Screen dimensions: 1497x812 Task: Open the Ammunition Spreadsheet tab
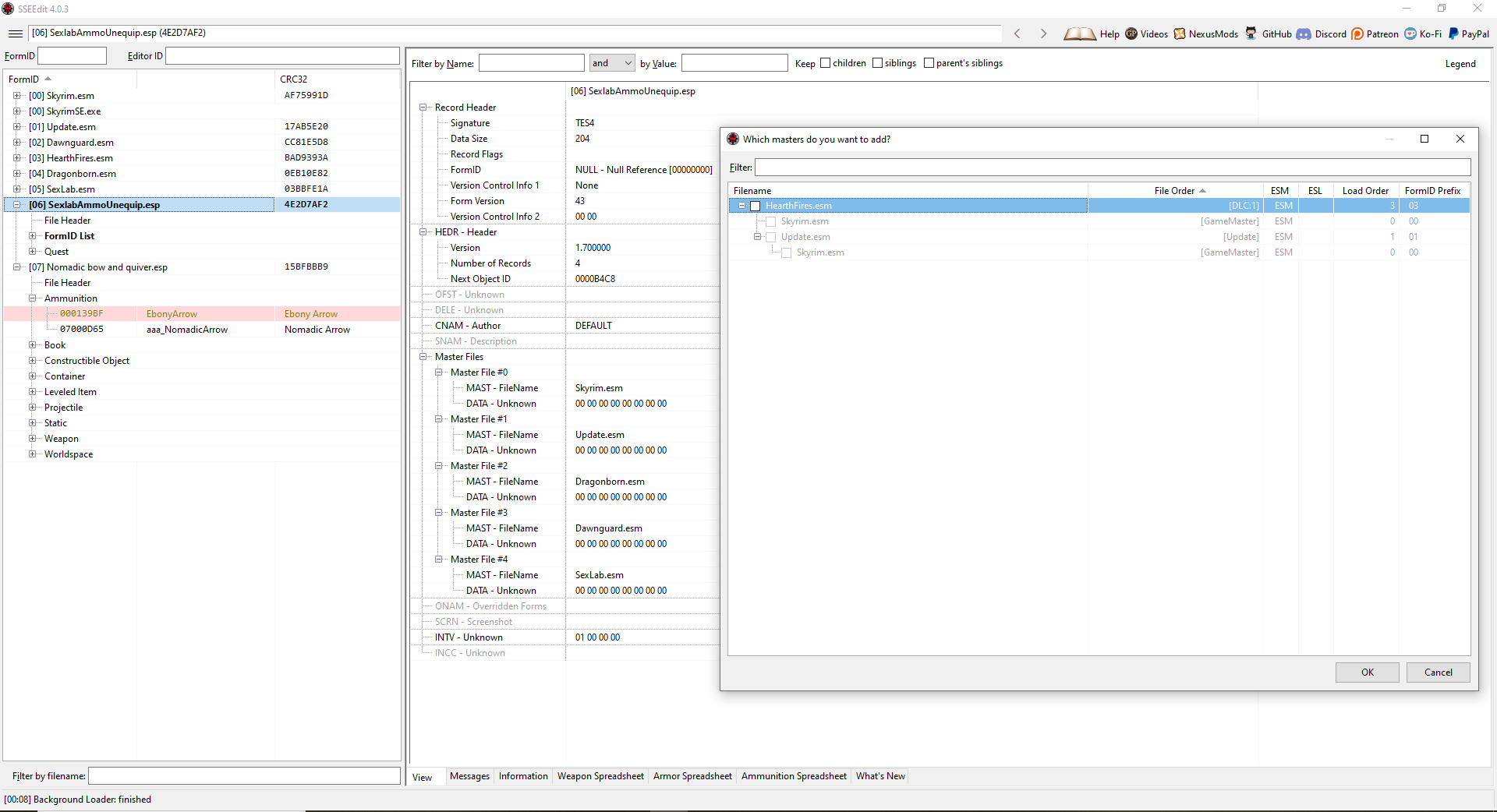794,776
